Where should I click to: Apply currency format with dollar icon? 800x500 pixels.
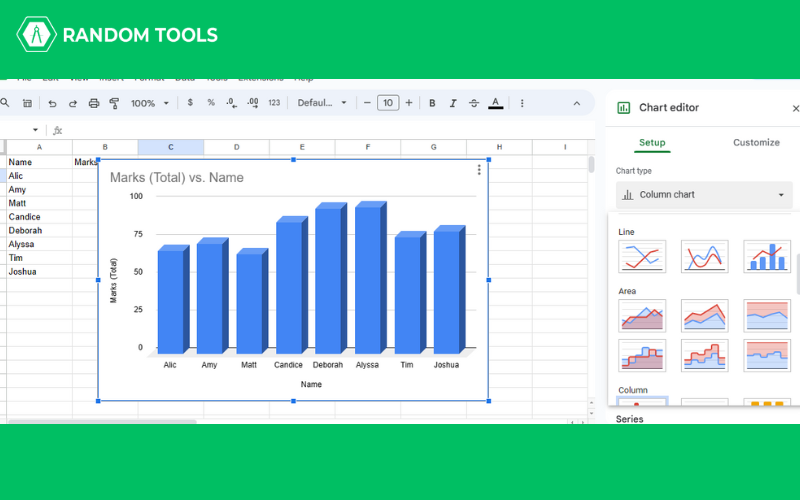coord(190,103)
